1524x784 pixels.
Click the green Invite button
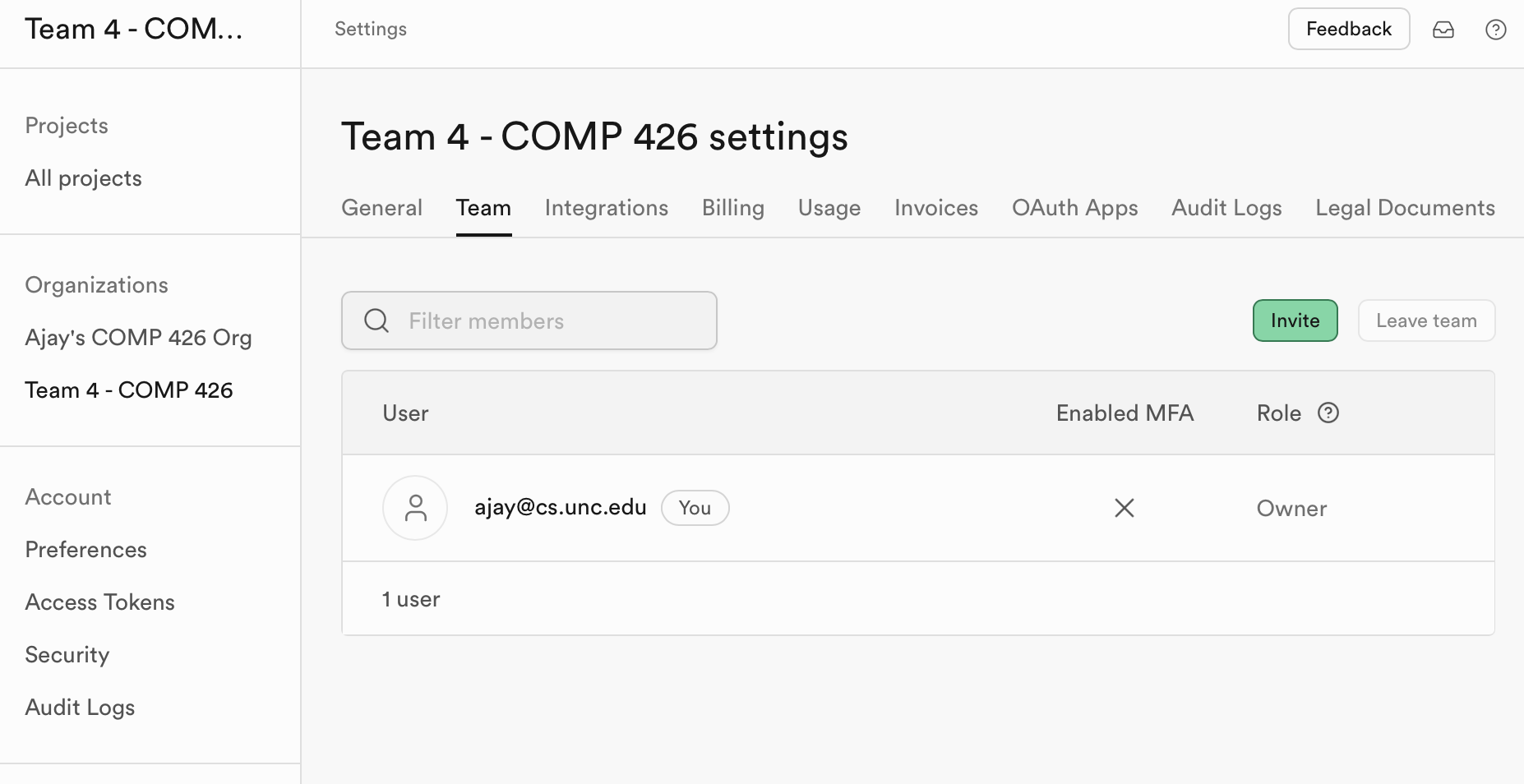click(x=1295, y=321)
